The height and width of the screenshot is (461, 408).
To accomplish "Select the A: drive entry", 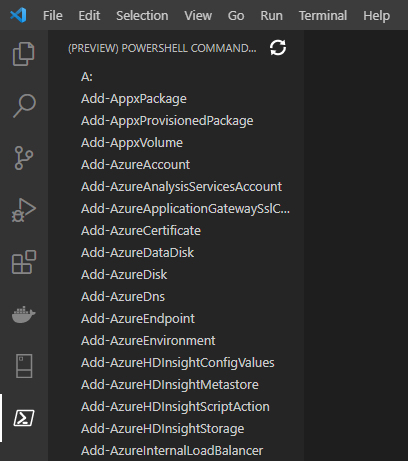I will pyautogui.click(x=87, y=77).
